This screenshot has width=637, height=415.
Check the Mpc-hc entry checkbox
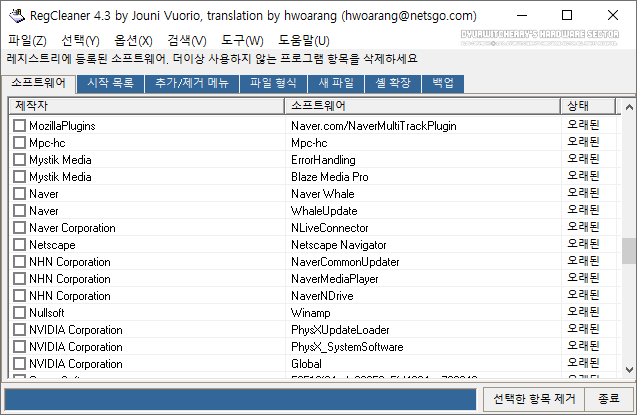coord(20,143)
